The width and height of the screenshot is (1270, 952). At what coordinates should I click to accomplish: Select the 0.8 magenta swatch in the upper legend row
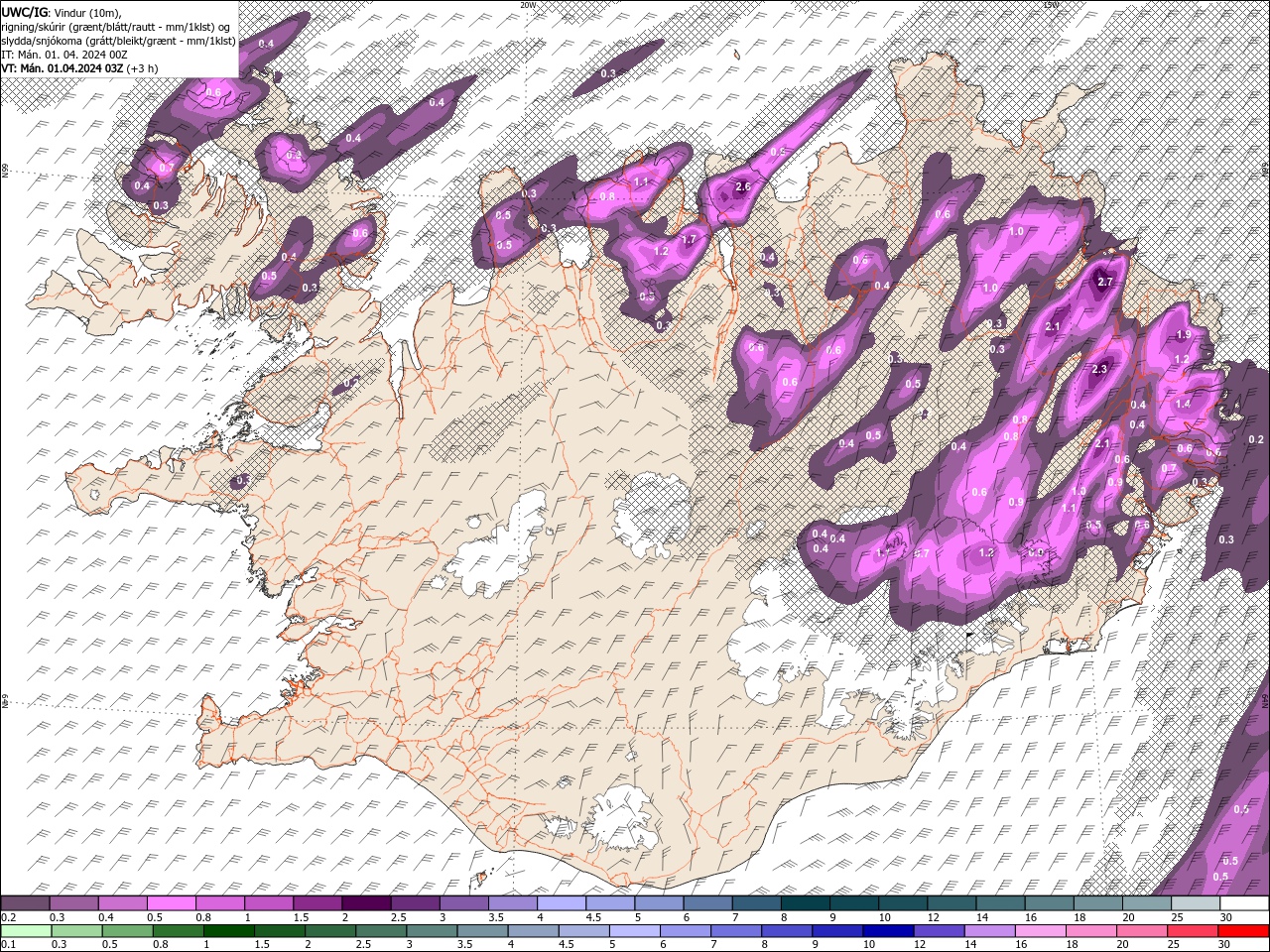(219, 903)
